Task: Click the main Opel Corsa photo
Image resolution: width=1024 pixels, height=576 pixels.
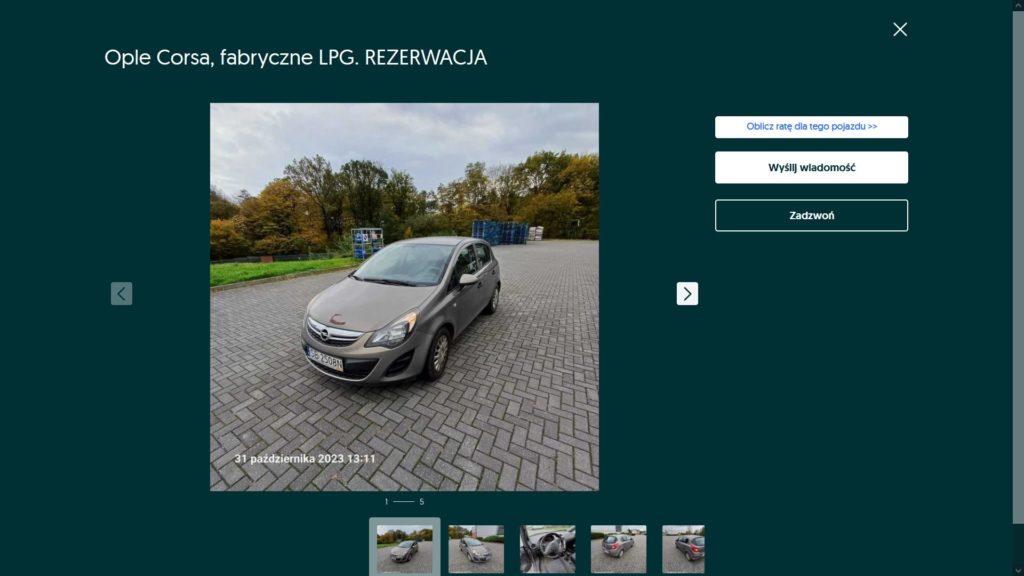Action: pyautogui.click(x=404, y=296)
